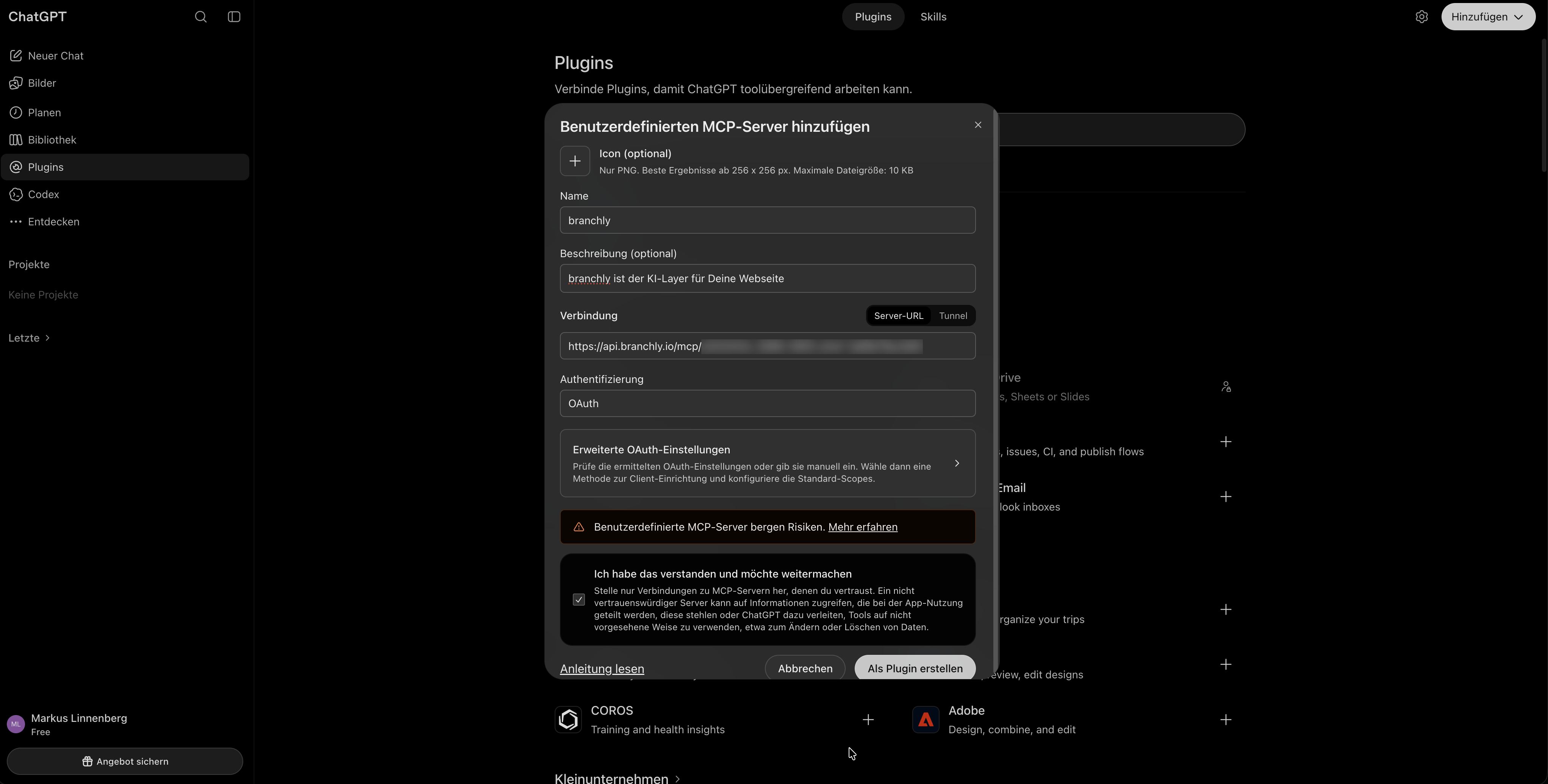
Task: Close the MCP server dialog
Action: click(x=978, y=125)
